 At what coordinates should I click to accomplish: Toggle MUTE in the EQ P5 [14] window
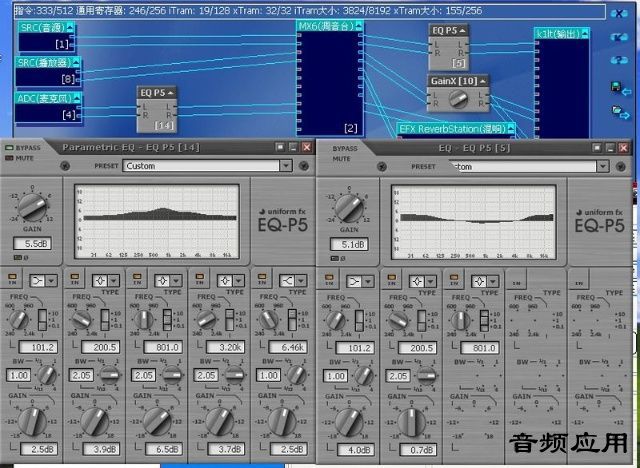click(x=9, y=158)
